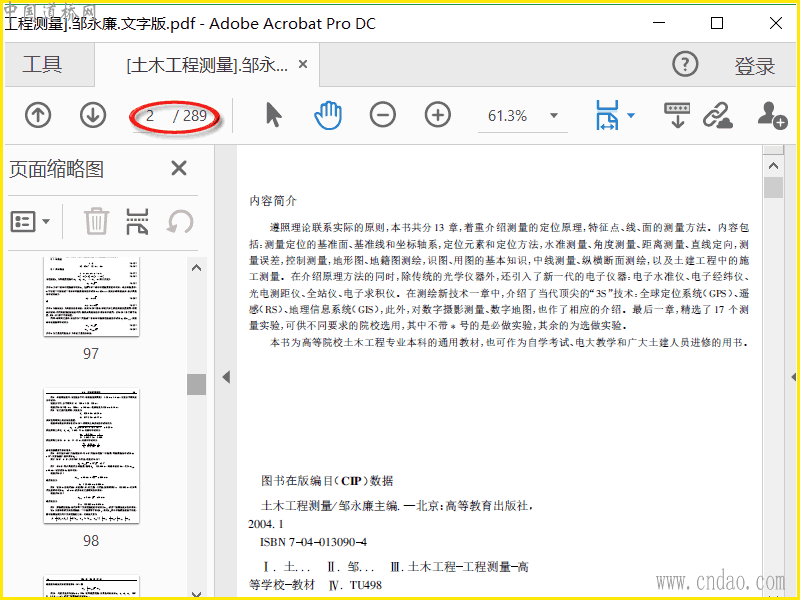The width and height of the screenshot is (800, 600).
Task: Click the ISBN 7-04-013090-4 text
Action: pos(313,542)
